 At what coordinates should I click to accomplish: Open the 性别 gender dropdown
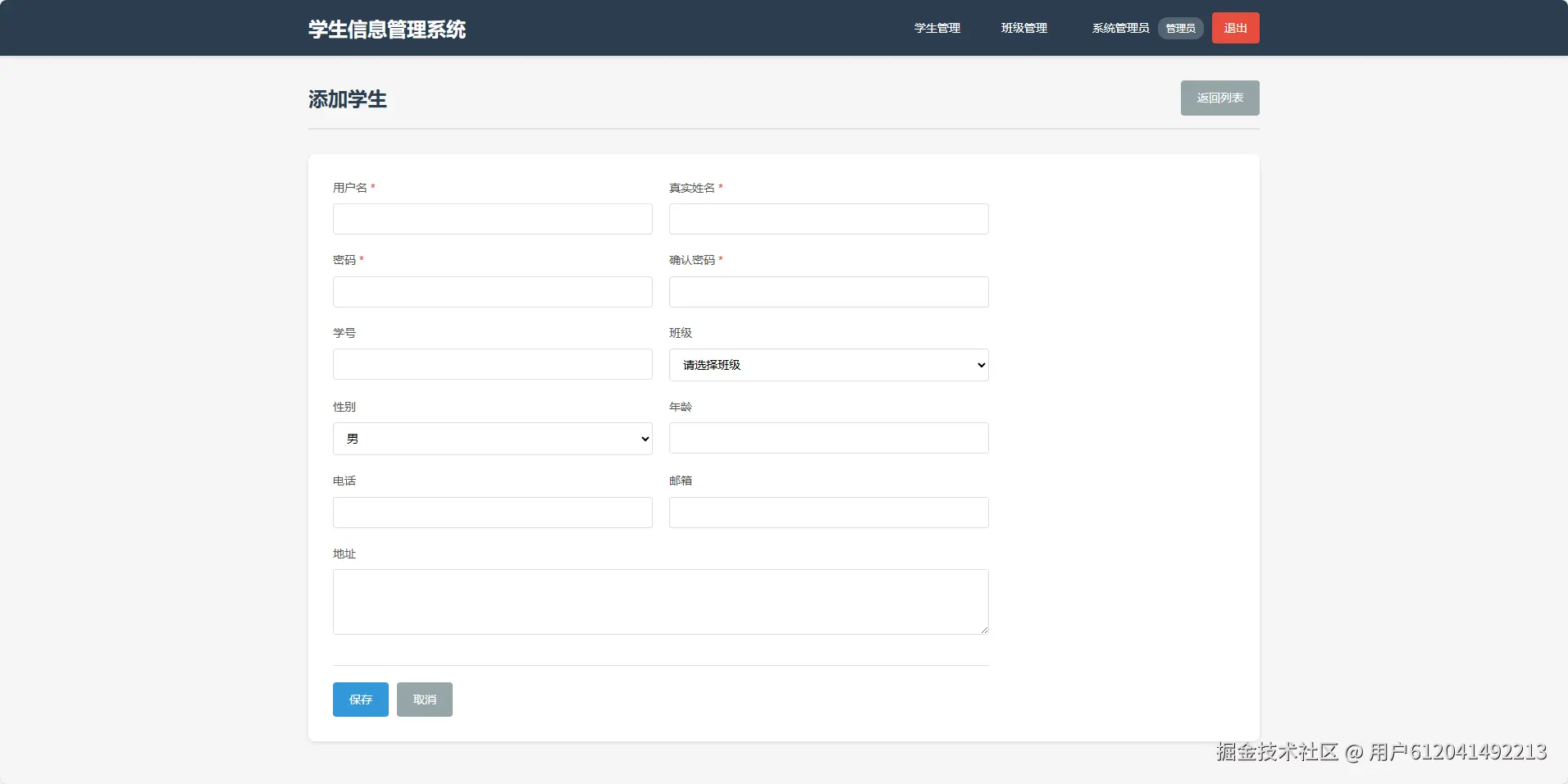(491, 438)
